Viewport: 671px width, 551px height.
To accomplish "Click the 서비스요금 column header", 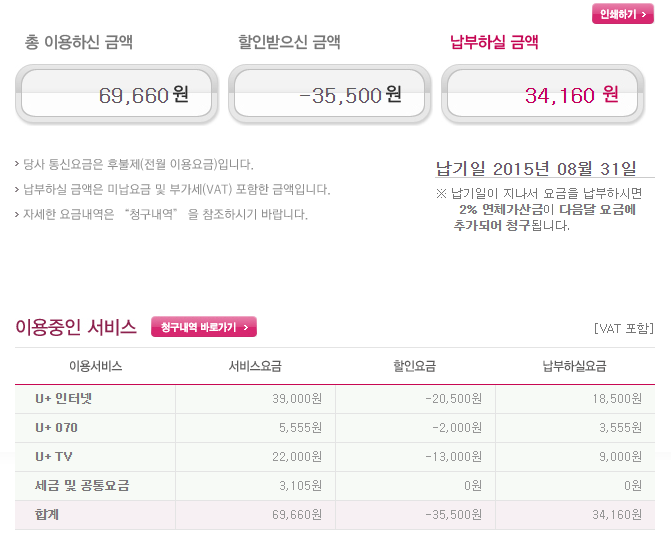I will point(255,366).
